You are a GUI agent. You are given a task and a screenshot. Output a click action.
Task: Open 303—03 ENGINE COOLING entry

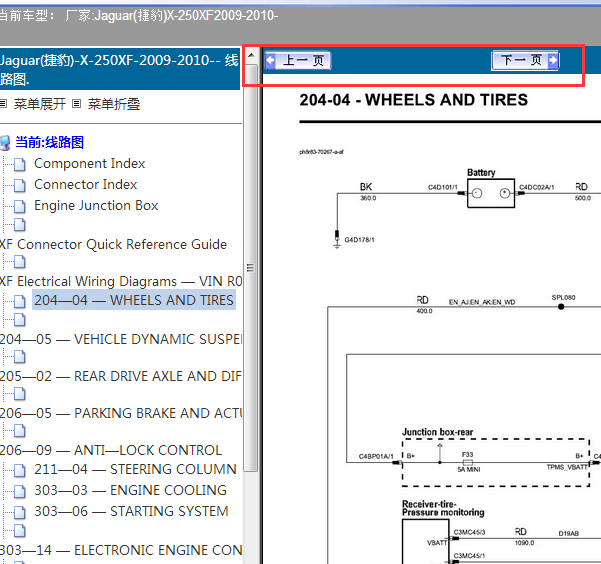pos(130,490)
